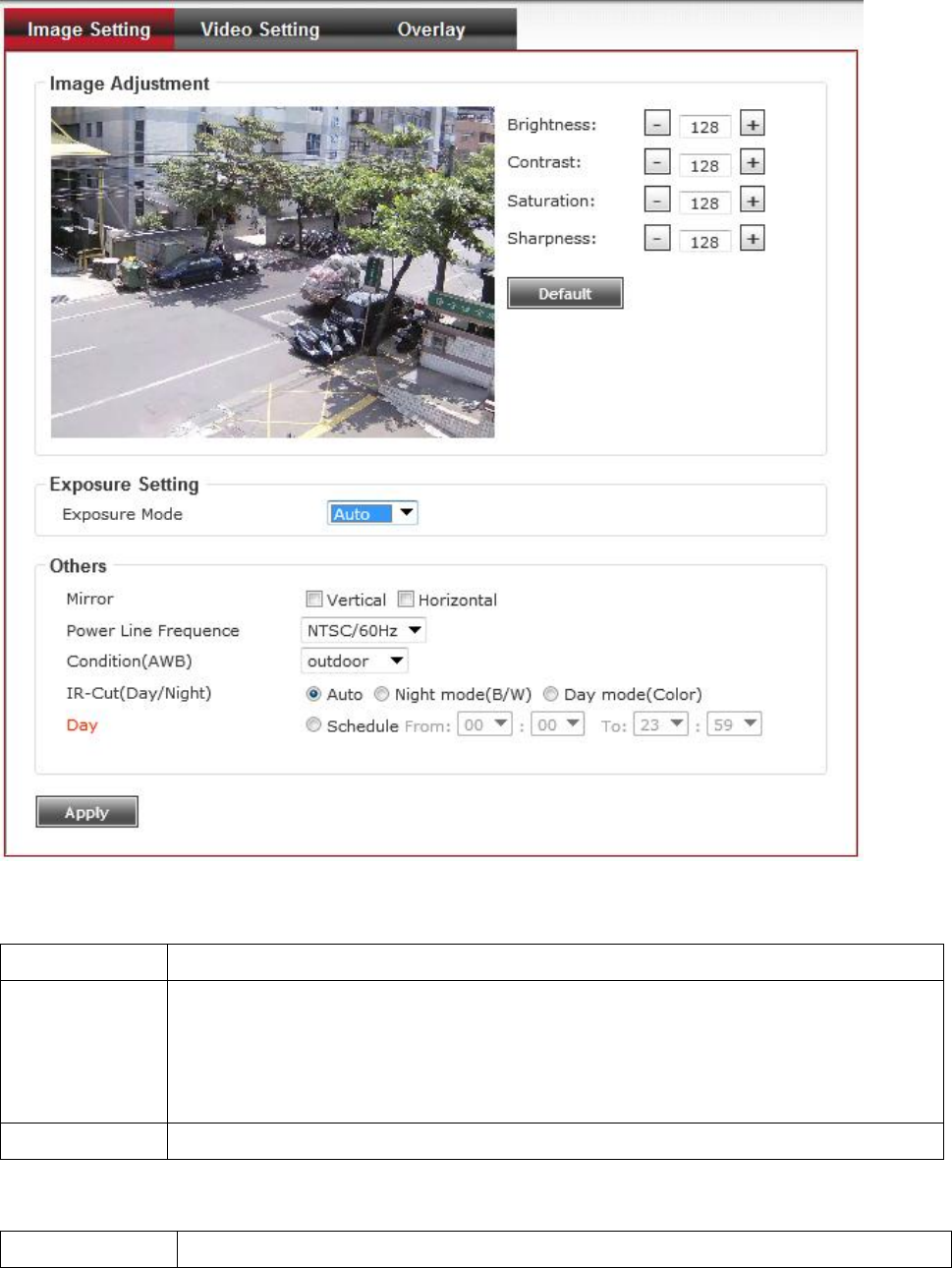Click the Contrast value field
The height and width of the screenshot is (1268, 952).
click(x=704, y=165)
